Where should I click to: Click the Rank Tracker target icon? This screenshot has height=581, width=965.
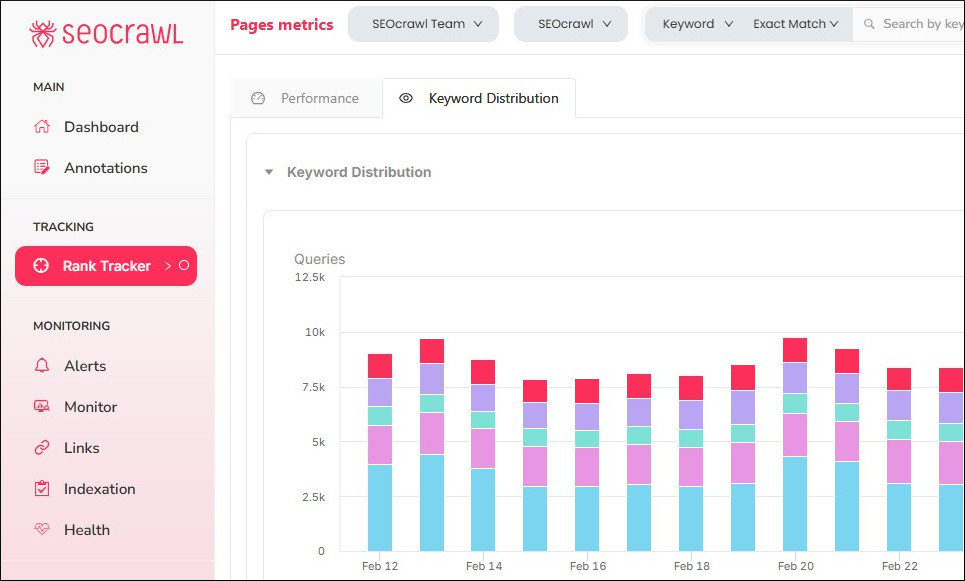41,266
